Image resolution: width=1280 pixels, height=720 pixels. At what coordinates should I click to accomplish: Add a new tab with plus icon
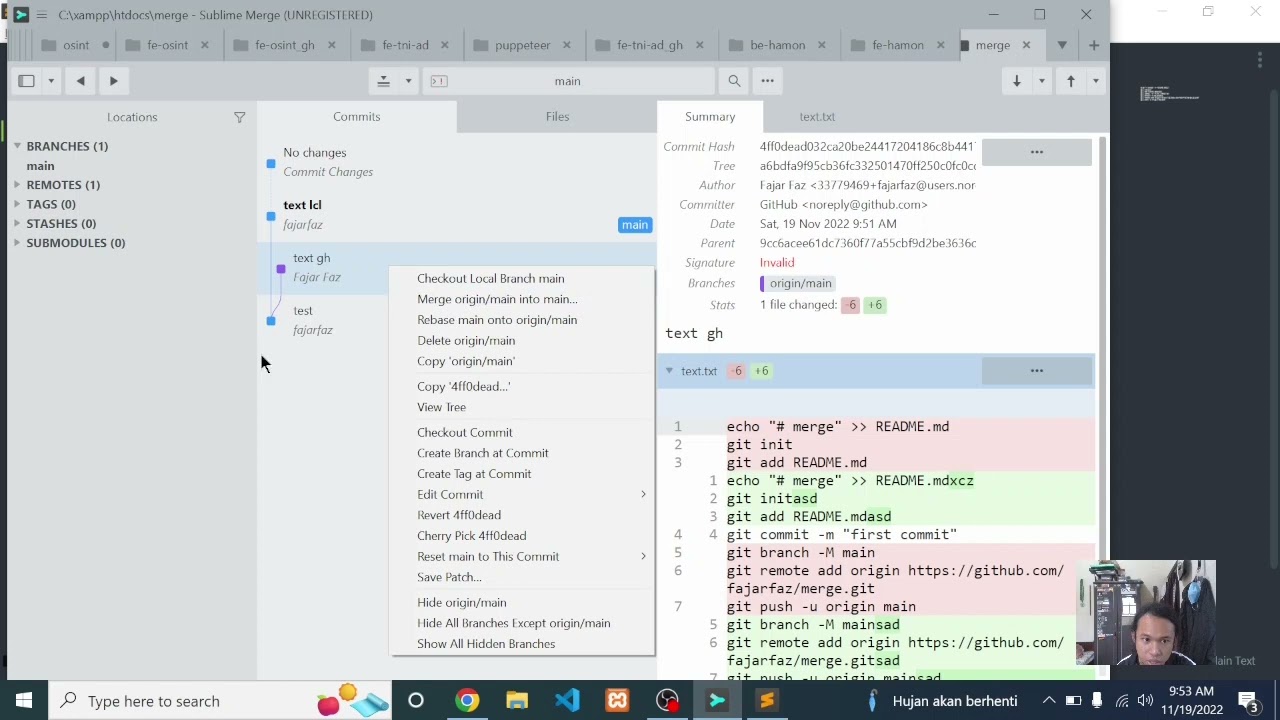pyautogui.click(x=1094, y=45)
